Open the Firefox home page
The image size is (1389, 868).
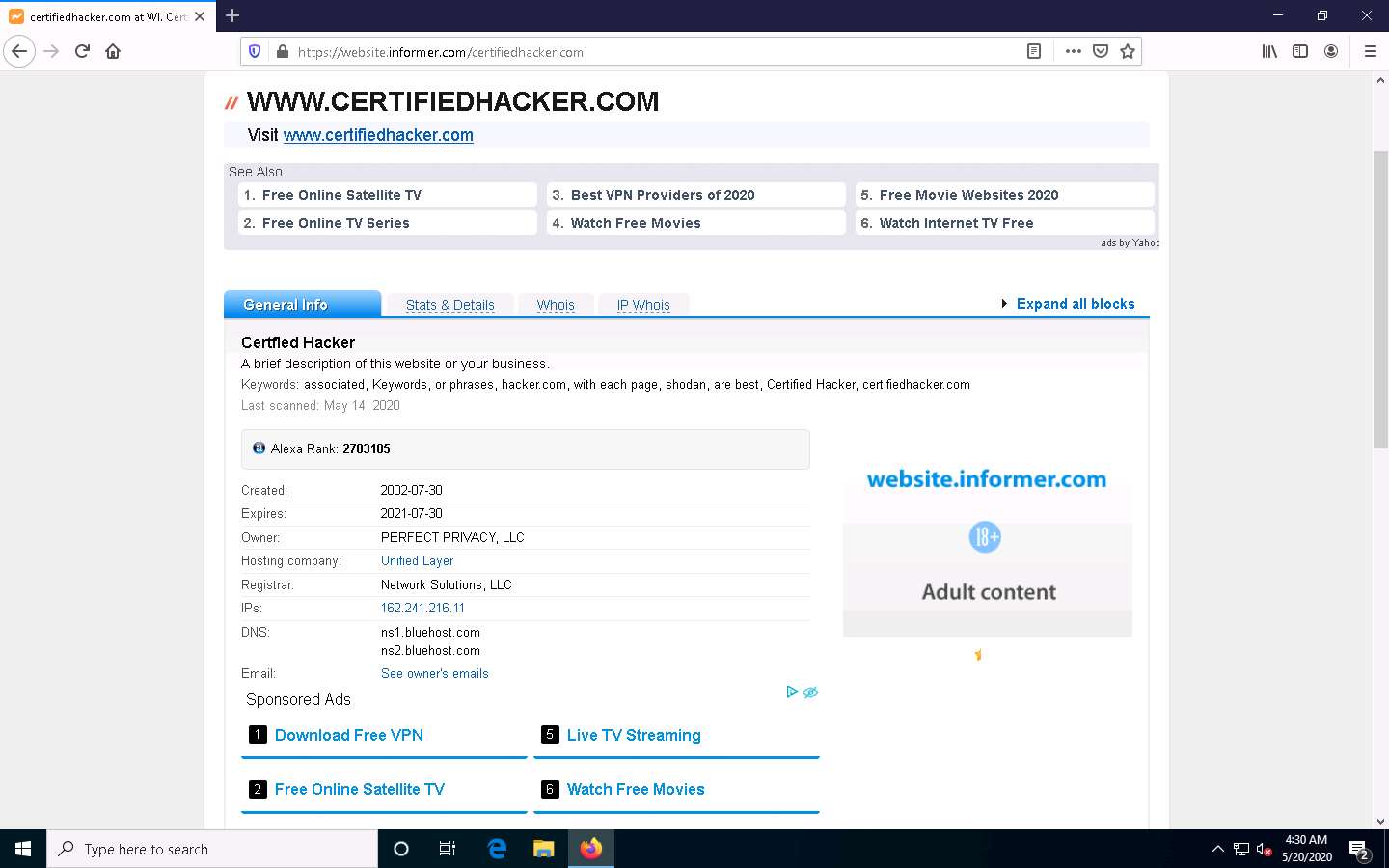(113, 51)
